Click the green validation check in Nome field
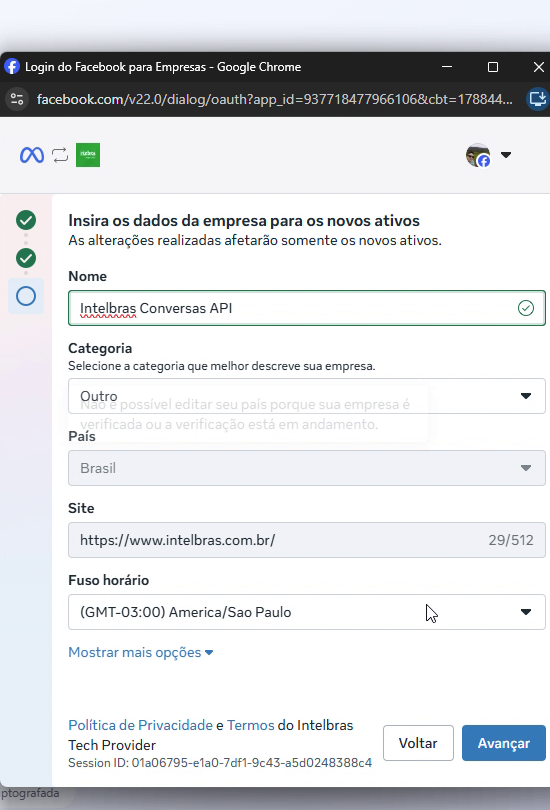Screen dimensions: 550x810 pyautogui.click(x=526, y=308)
